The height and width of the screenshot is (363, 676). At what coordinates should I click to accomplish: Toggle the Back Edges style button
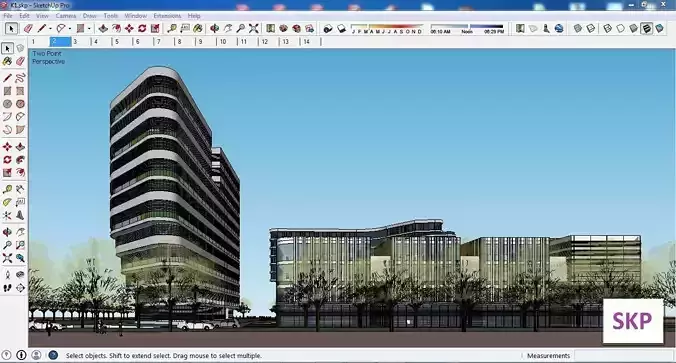[591, 28]
